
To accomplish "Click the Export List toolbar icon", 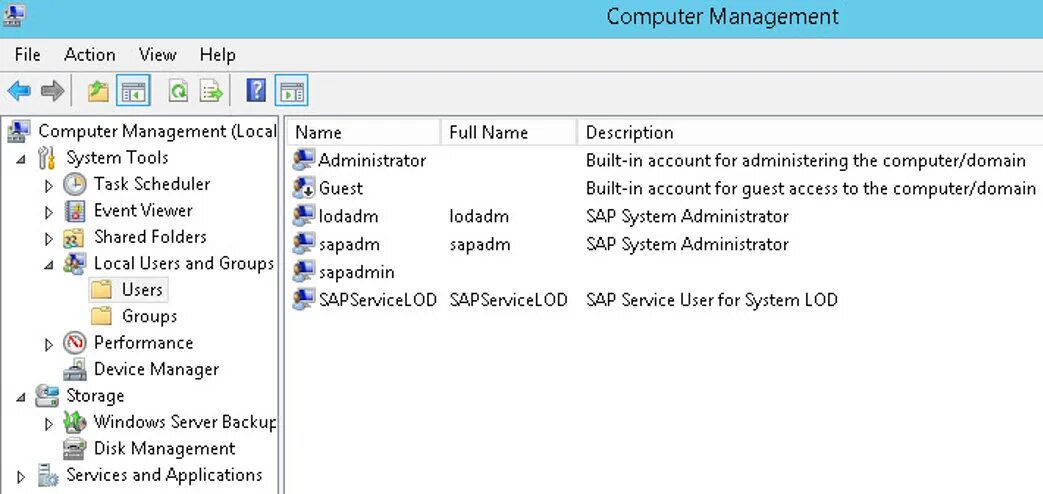I will (x=211, y=91).
